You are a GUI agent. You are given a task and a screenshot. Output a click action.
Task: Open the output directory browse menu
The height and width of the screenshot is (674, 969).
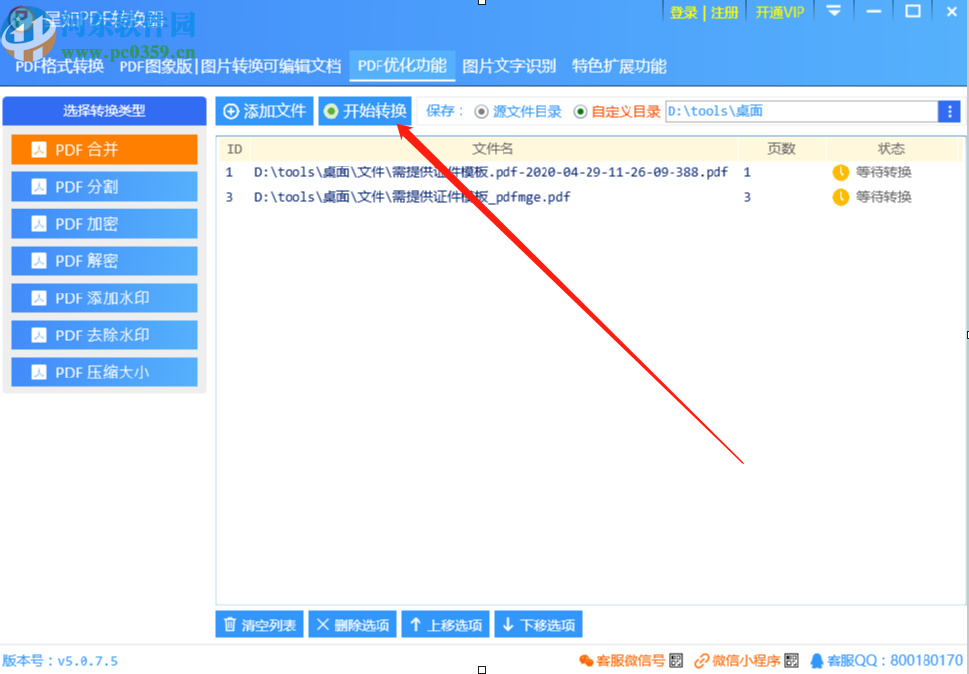pos(951,111)
